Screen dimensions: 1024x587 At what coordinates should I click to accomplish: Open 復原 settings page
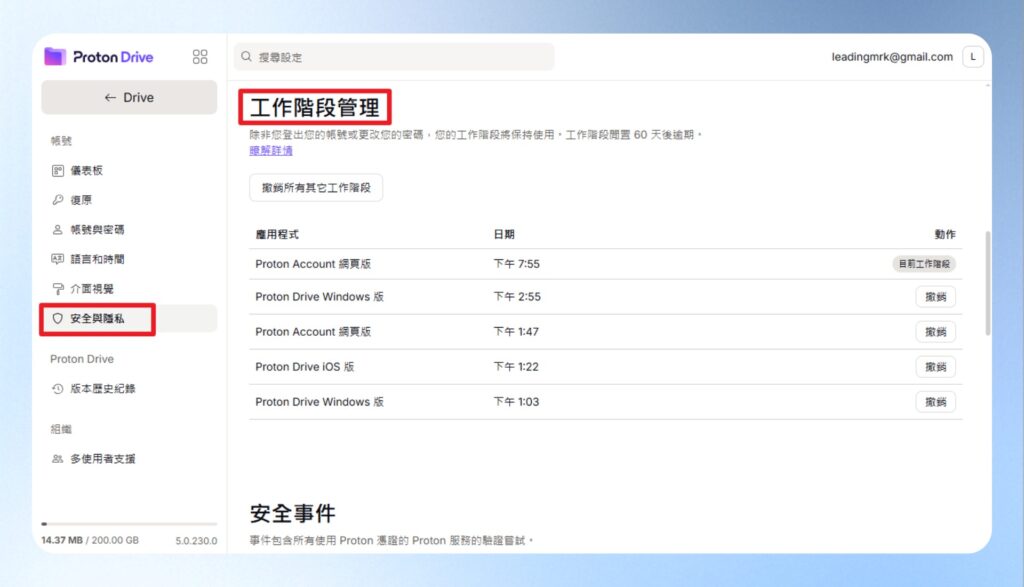pos(129,200)
